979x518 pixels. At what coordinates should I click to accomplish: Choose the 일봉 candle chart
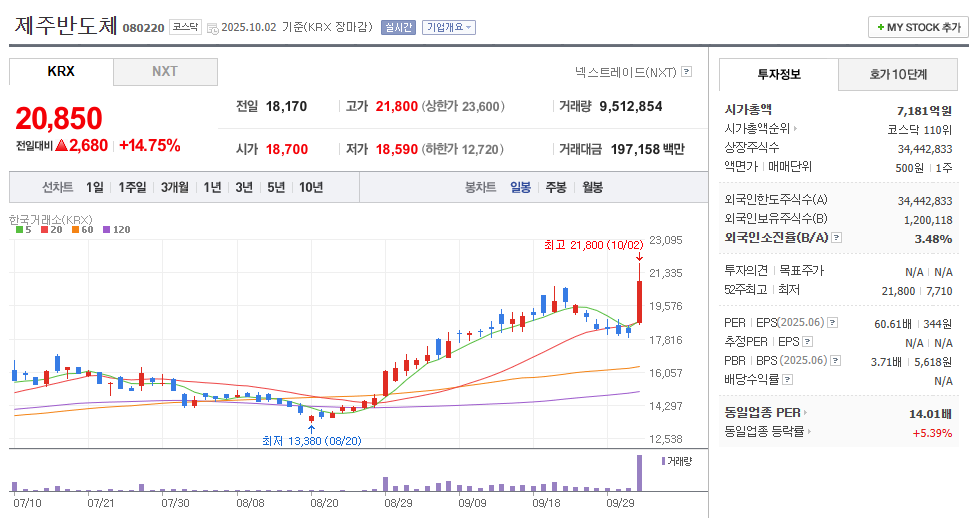[520, 187]
